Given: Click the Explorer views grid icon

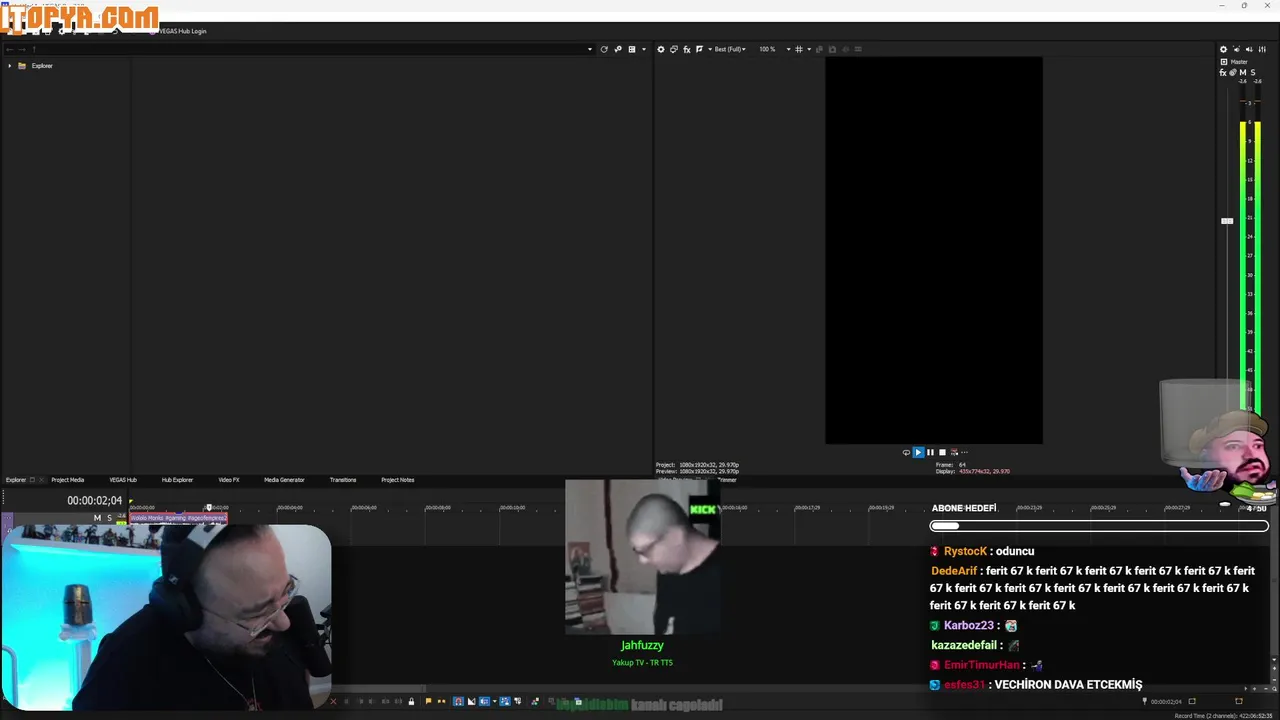Looking at the screenshot, I should tap(631, 49).
